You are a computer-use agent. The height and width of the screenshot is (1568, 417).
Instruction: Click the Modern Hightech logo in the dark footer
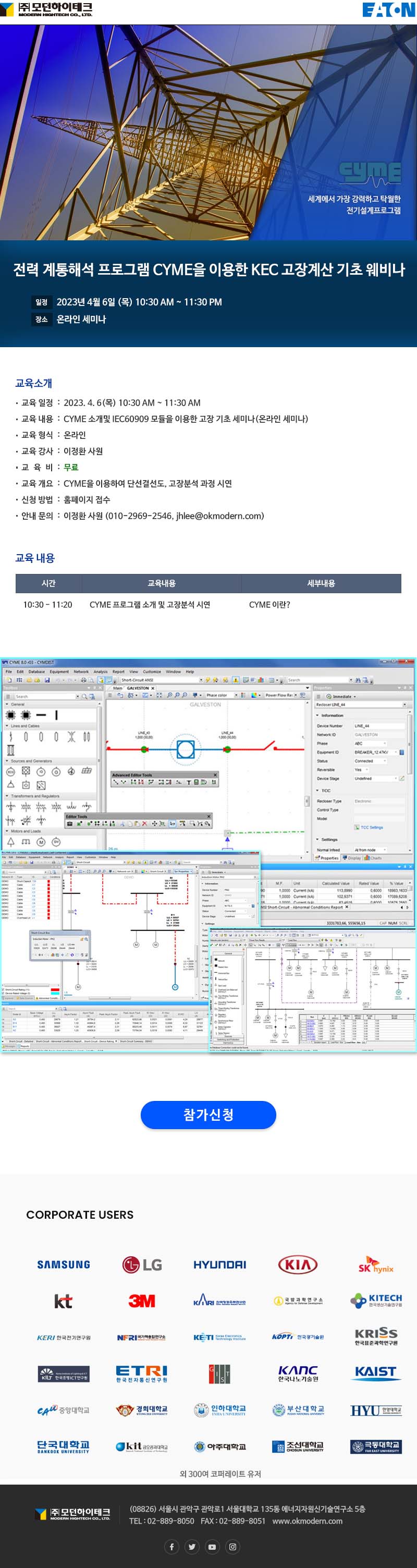click(72, 1514)
